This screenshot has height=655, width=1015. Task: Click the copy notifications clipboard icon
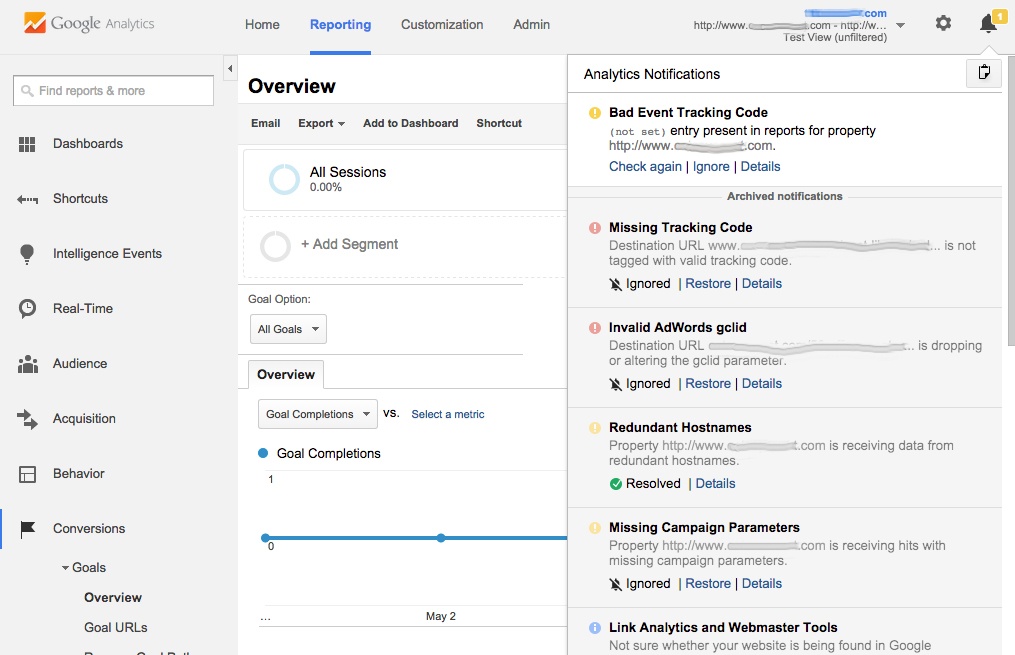pos(983,73)
